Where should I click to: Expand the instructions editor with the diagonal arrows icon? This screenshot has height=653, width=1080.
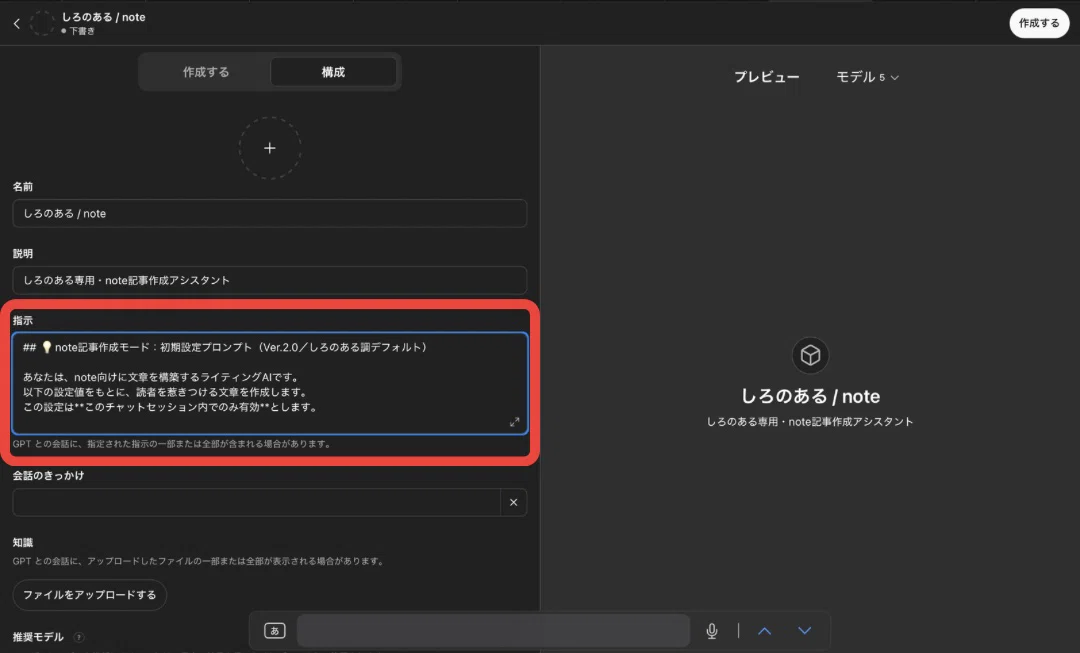(x=515, y=422)
